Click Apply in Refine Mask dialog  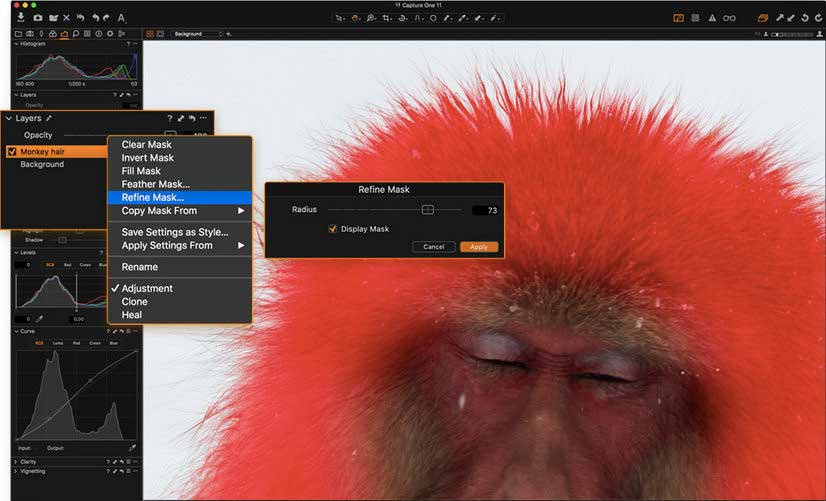(x=479, y=247)
